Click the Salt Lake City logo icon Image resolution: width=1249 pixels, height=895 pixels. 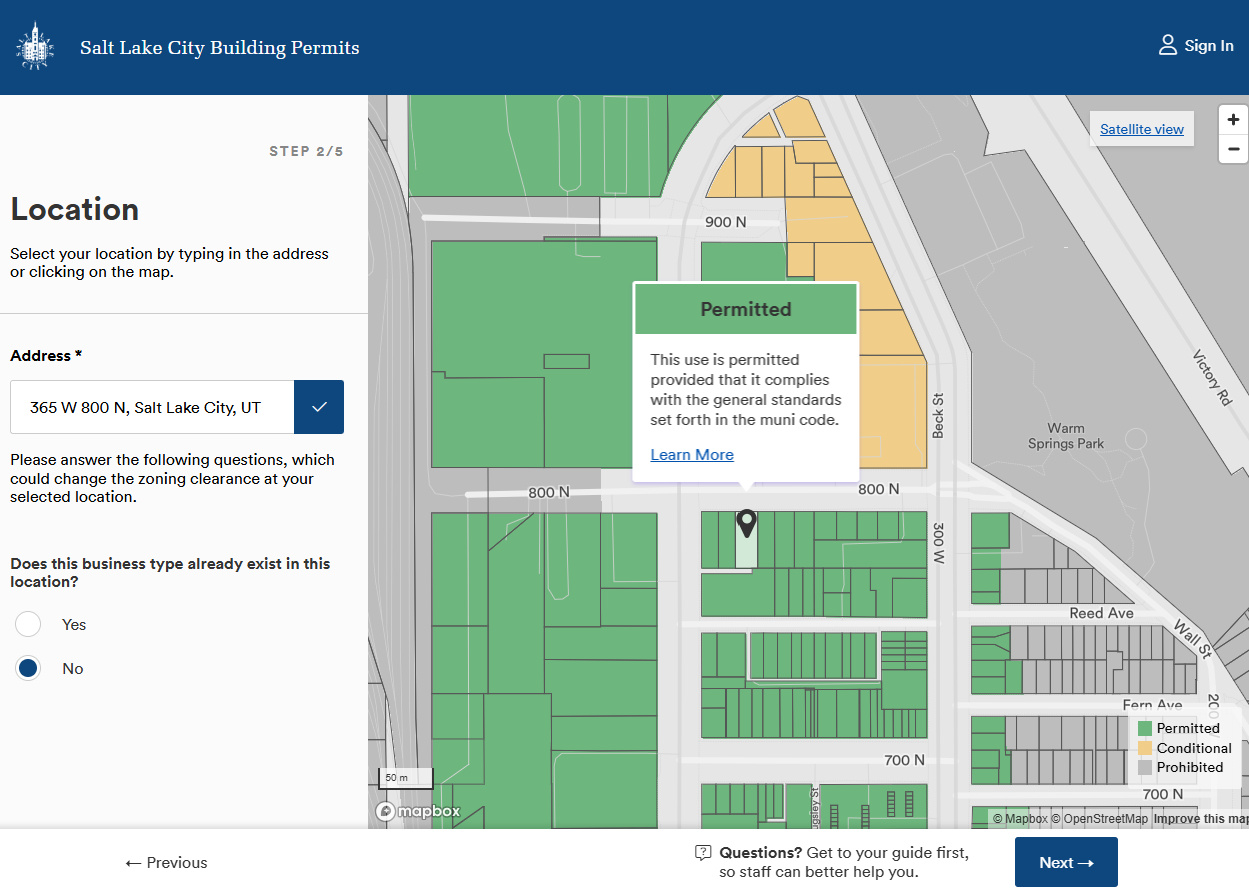34,45
